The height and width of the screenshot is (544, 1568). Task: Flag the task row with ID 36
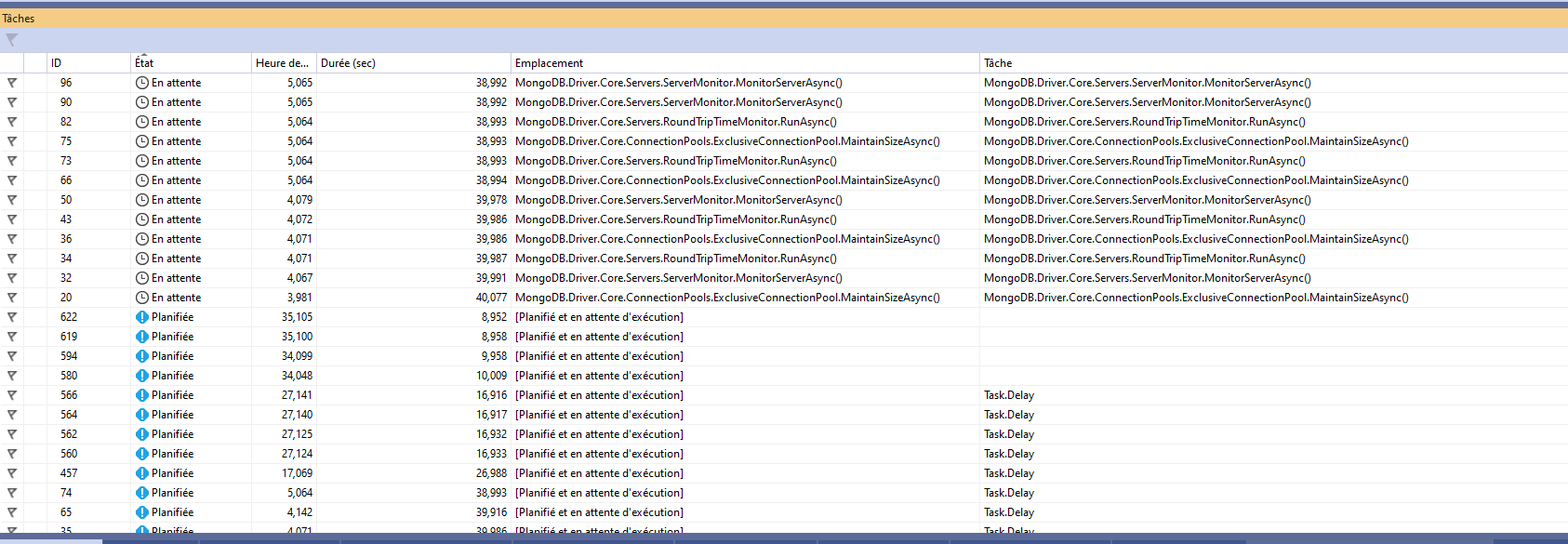pyautogui.click(x=12, y=239)
